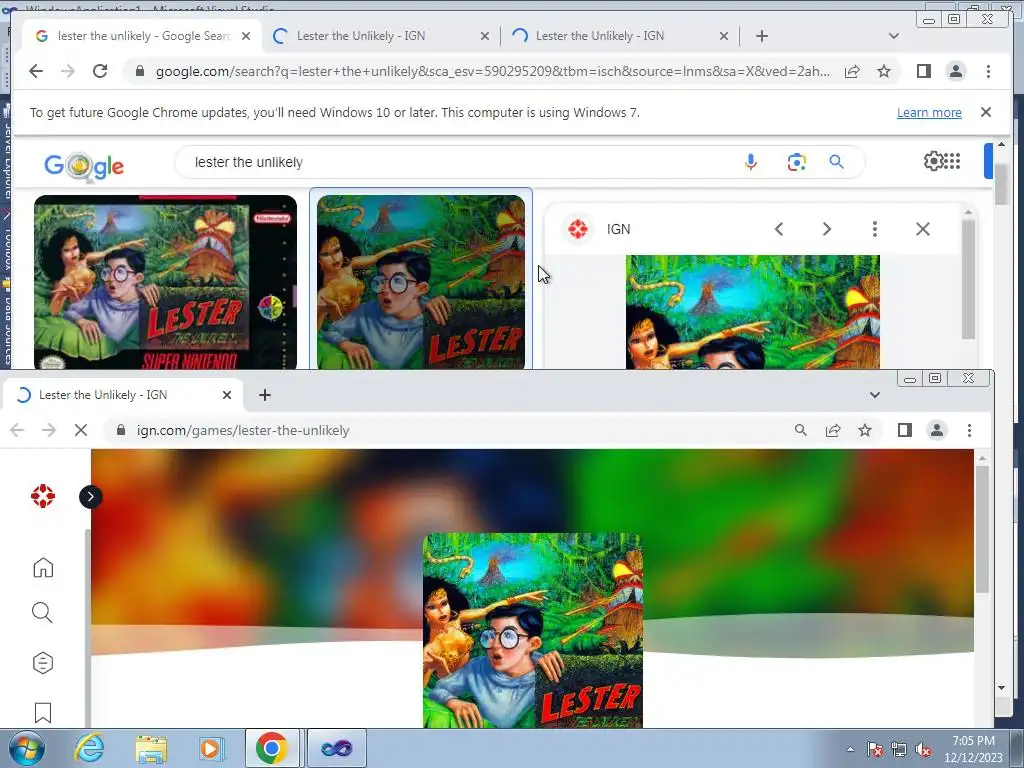1024x768 pixels.
Task: Open the IGN sidebar hexagon icon
Action: [x=43, y=663]
